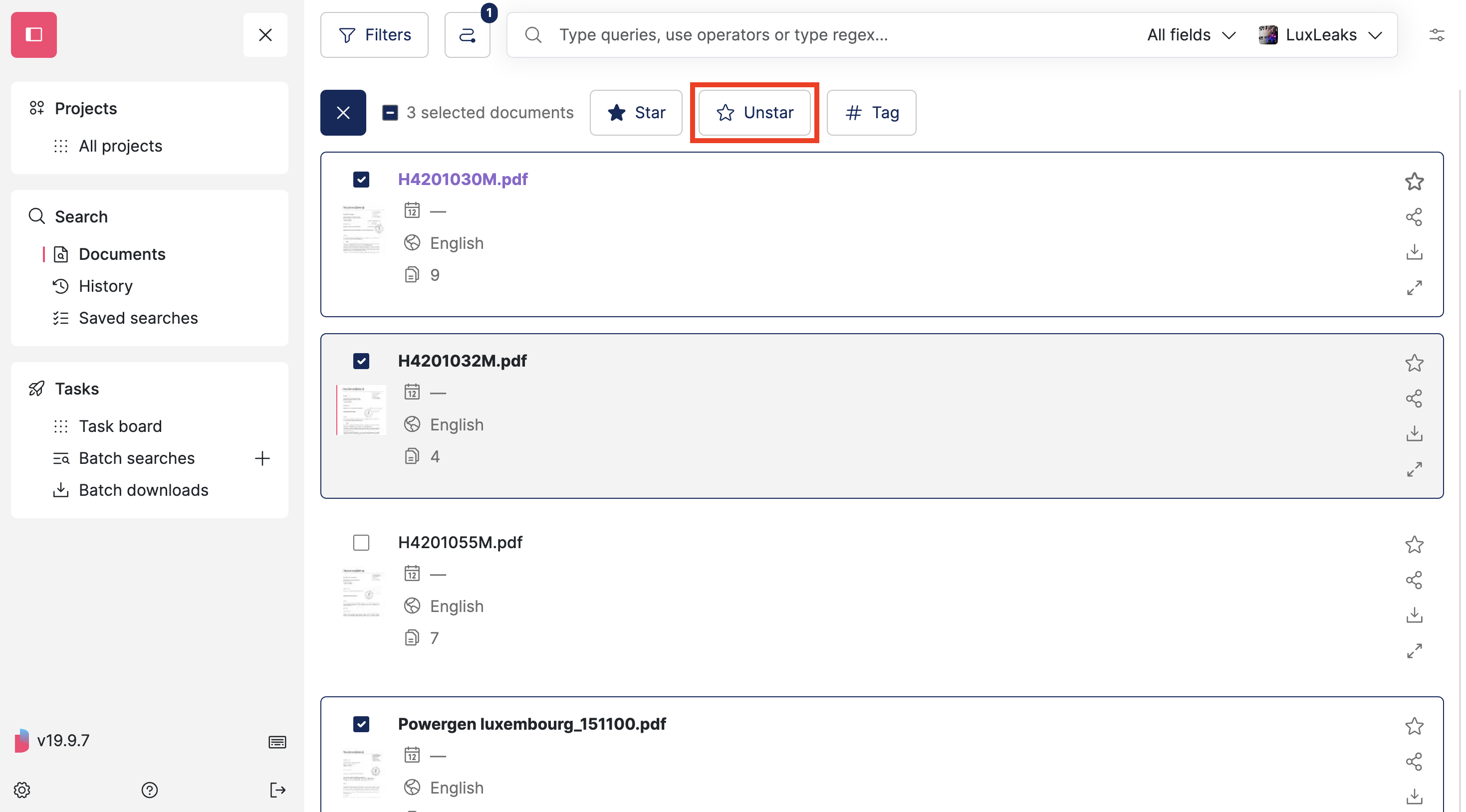Download the H4201030M.pdf document
Image resolution: width=1466 pixels, height=812 pixels.
1414,252
